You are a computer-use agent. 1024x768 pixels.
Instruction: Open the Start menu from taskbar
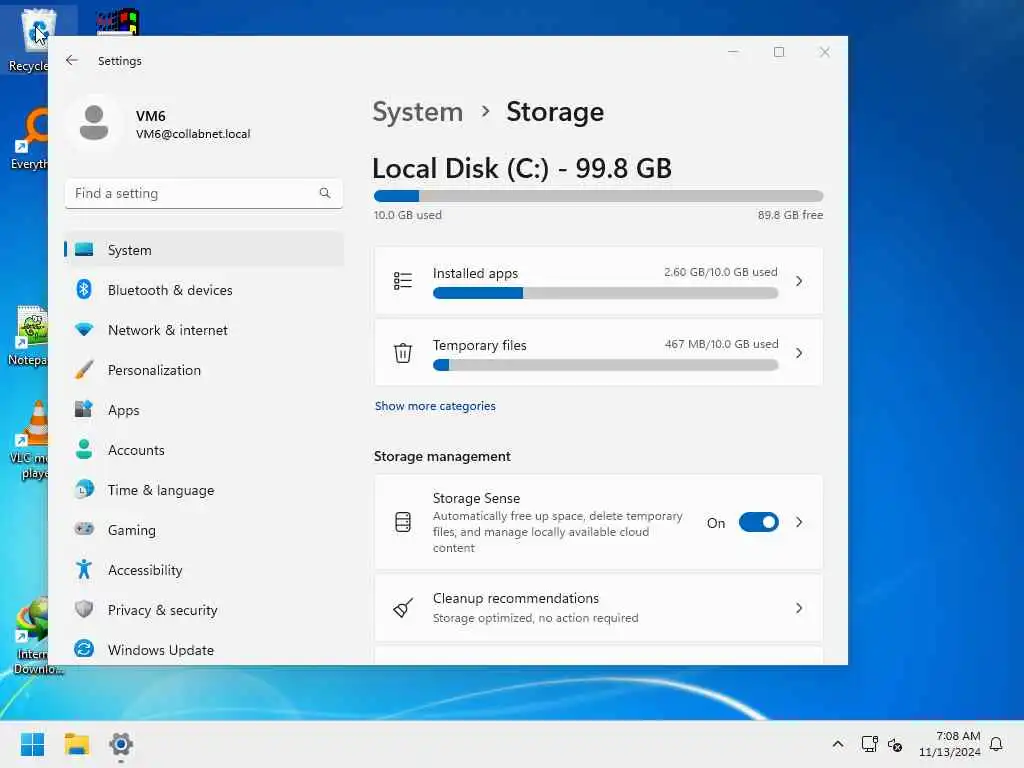(32, 744)
